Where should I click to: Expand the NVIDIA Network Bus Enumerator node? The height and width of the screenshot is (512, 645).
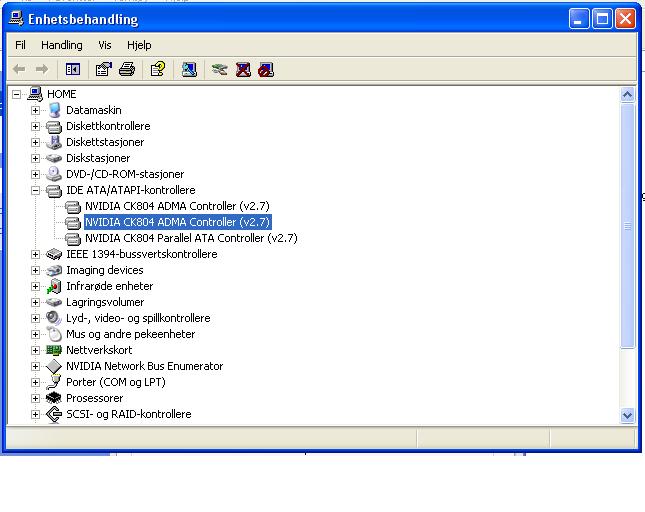(x=35, y=366)
